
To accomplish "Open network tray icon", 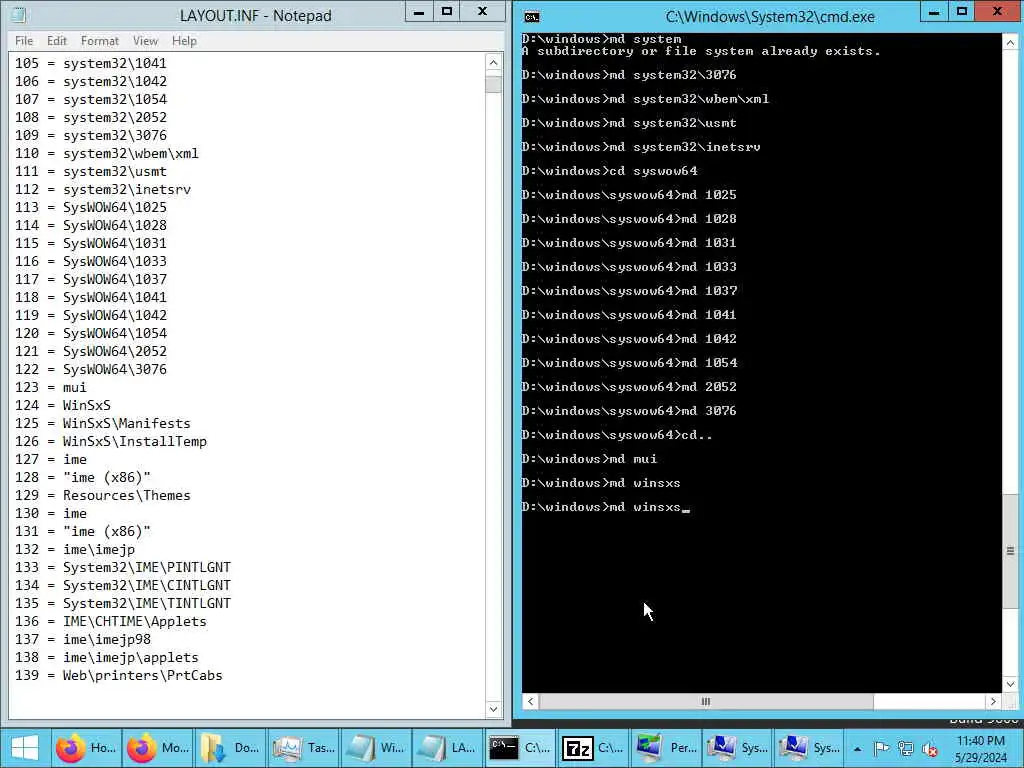I will click(905, 749).
